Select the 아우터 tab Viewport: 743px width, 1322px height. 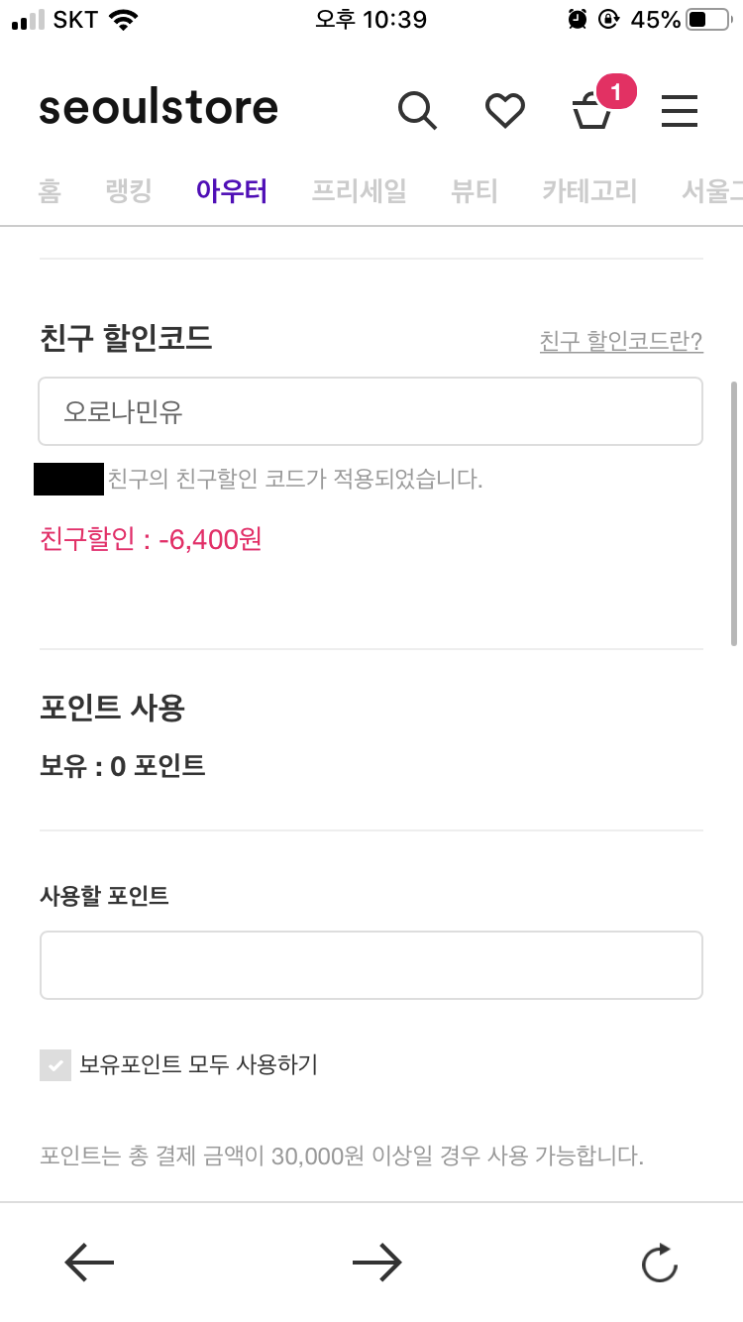[x=231, y=190]
